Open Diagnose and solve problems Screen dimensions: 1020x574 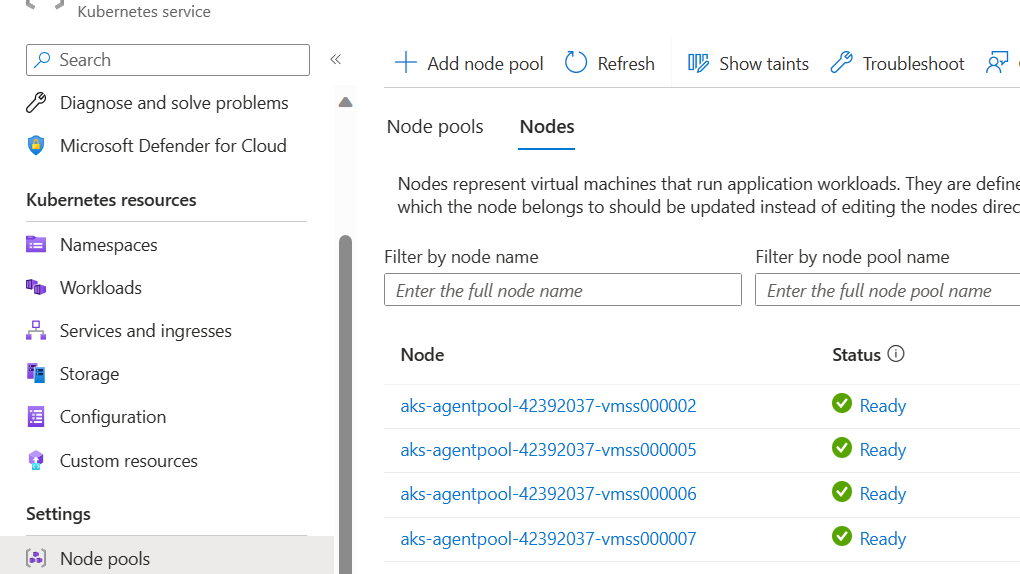174,103
